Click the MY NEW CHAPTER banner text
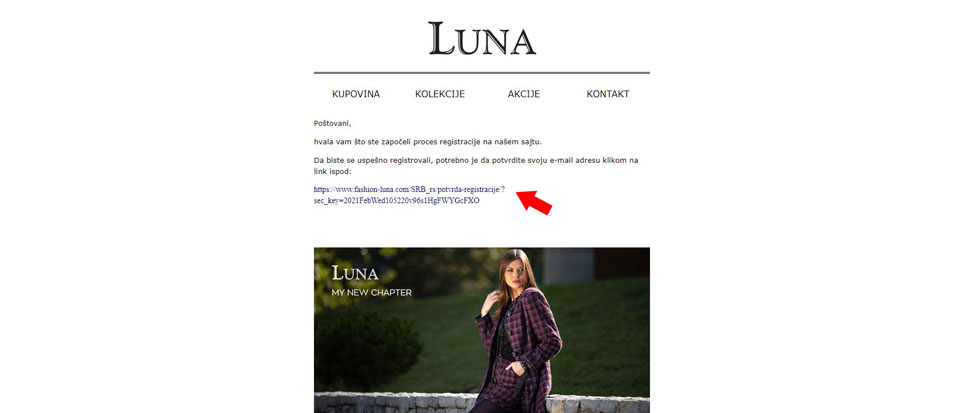The height and width of the screenshot is (413, 960). [372, 292]
